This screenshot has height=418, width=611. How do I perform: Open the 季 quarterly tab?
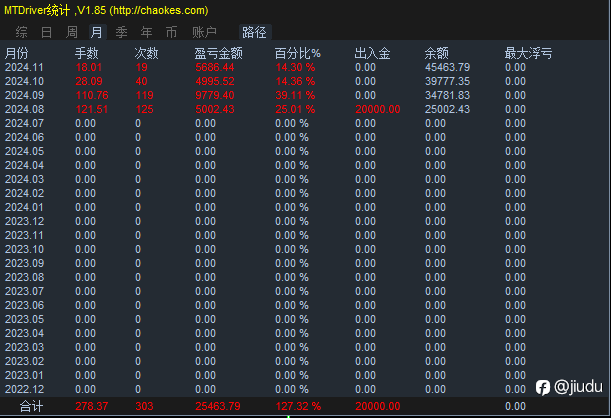[x=122, y=32]
